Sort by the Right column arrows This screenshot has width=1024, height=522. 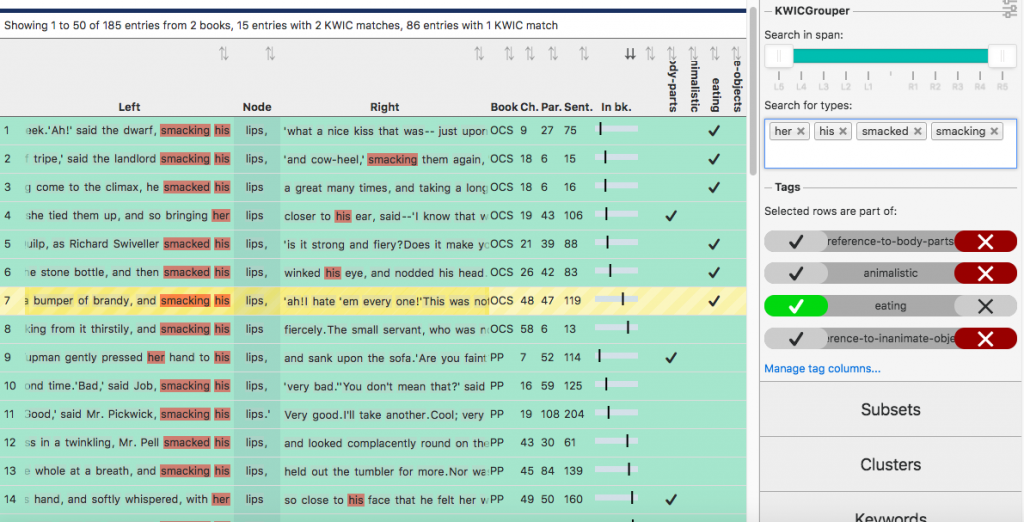click(x=478, y=54)
